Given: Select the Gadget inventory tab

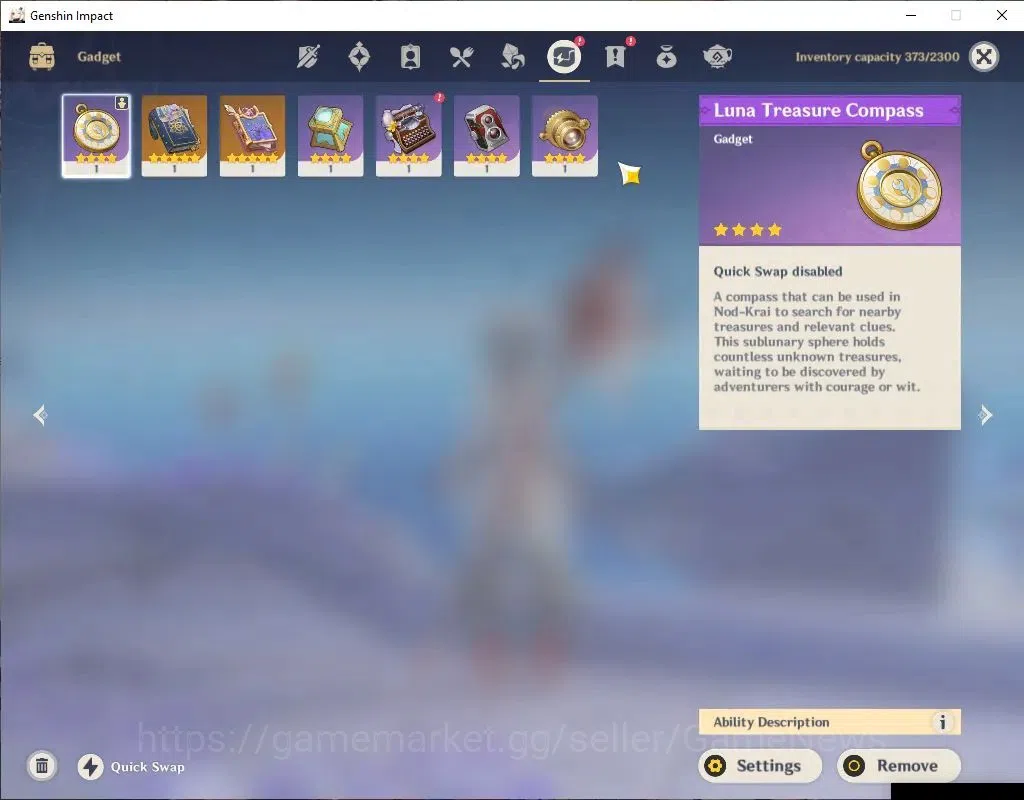Looking at the screenshot, I should [564, 57].
